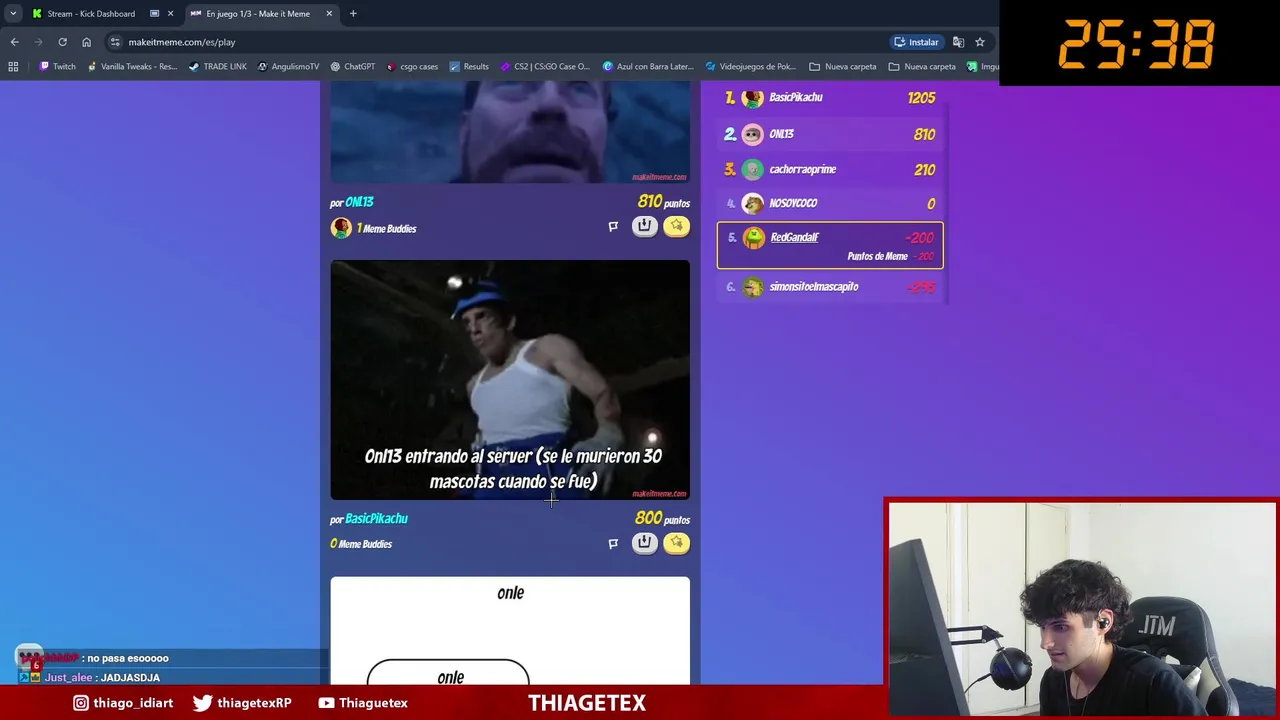
Task: Click Puntos de Meme -200 label
Action: pos(893,256)
